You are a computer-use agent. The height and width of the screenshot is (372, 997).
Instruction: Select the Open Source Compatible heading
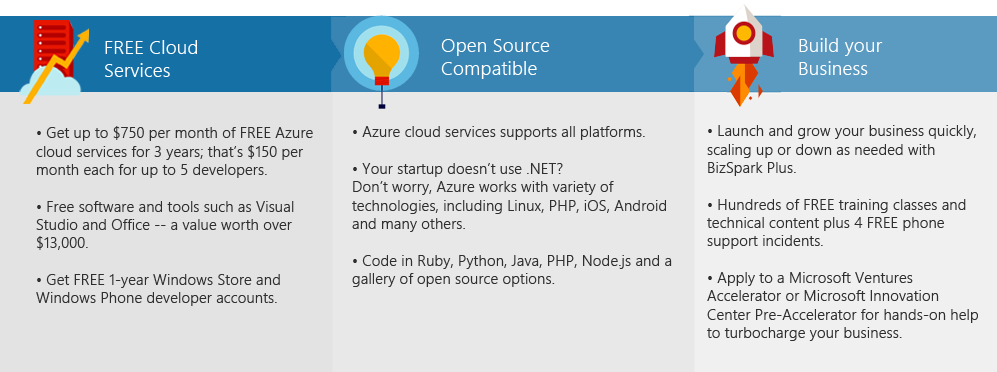point(495,57)
